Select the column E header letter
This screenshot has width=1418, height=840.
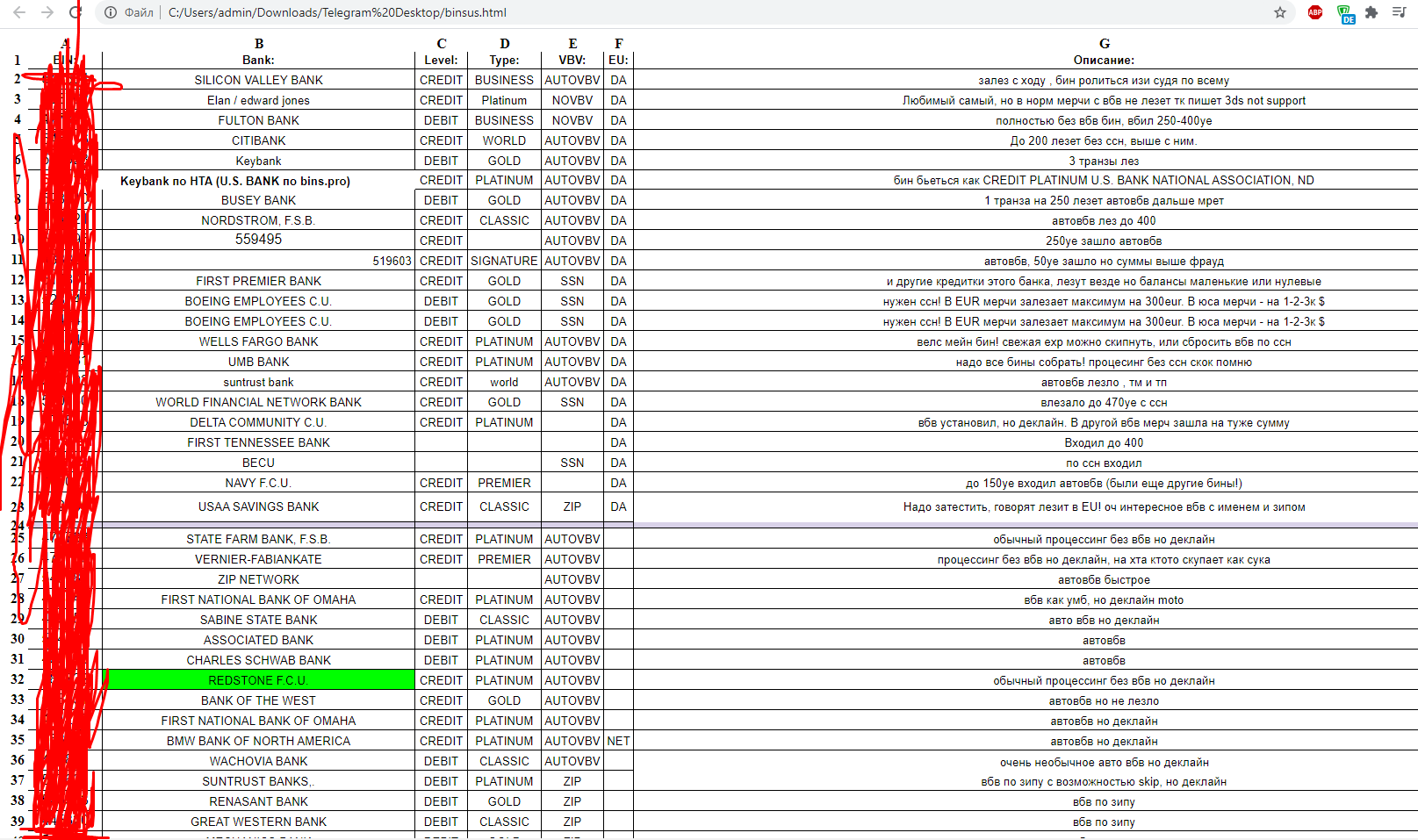[x=572, y=43]
